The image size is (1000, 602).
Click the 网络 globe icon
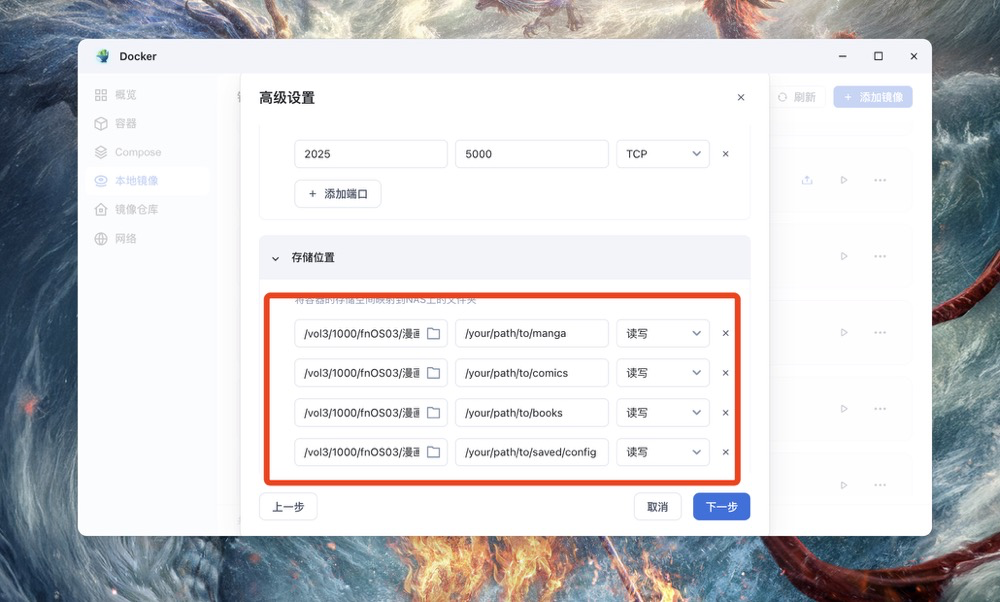click(101, 239)
